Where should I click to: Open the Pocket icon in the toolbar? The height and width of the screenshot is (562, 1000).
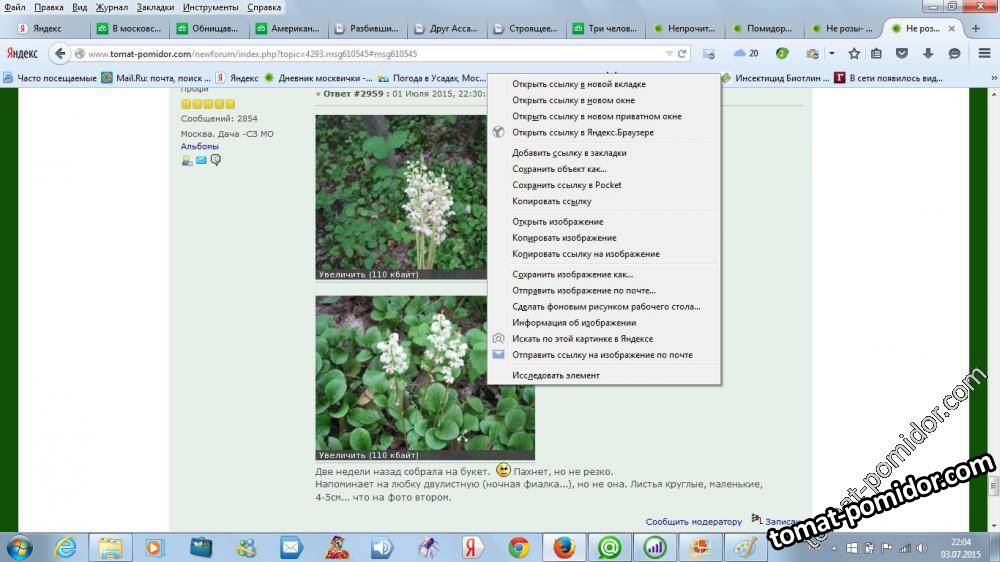click(902, 54)
